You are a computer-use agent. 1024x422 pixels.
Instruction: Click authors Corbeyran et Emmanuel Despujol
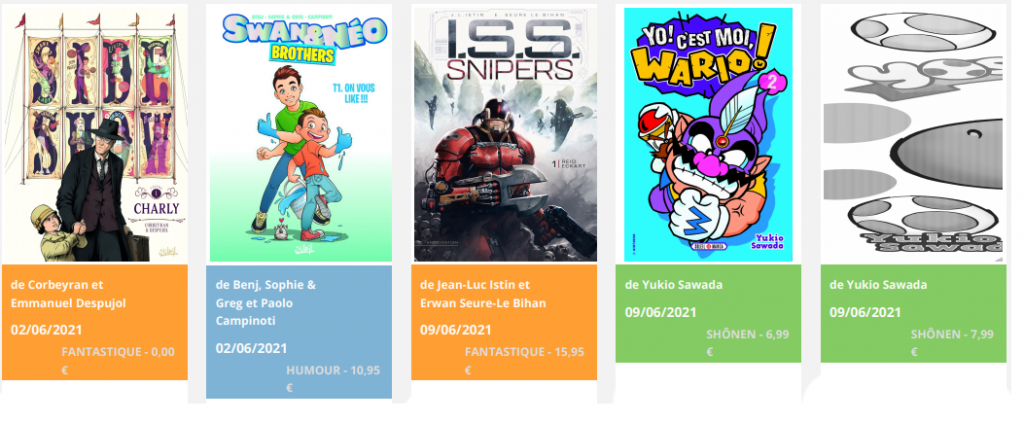click(69, 294)
